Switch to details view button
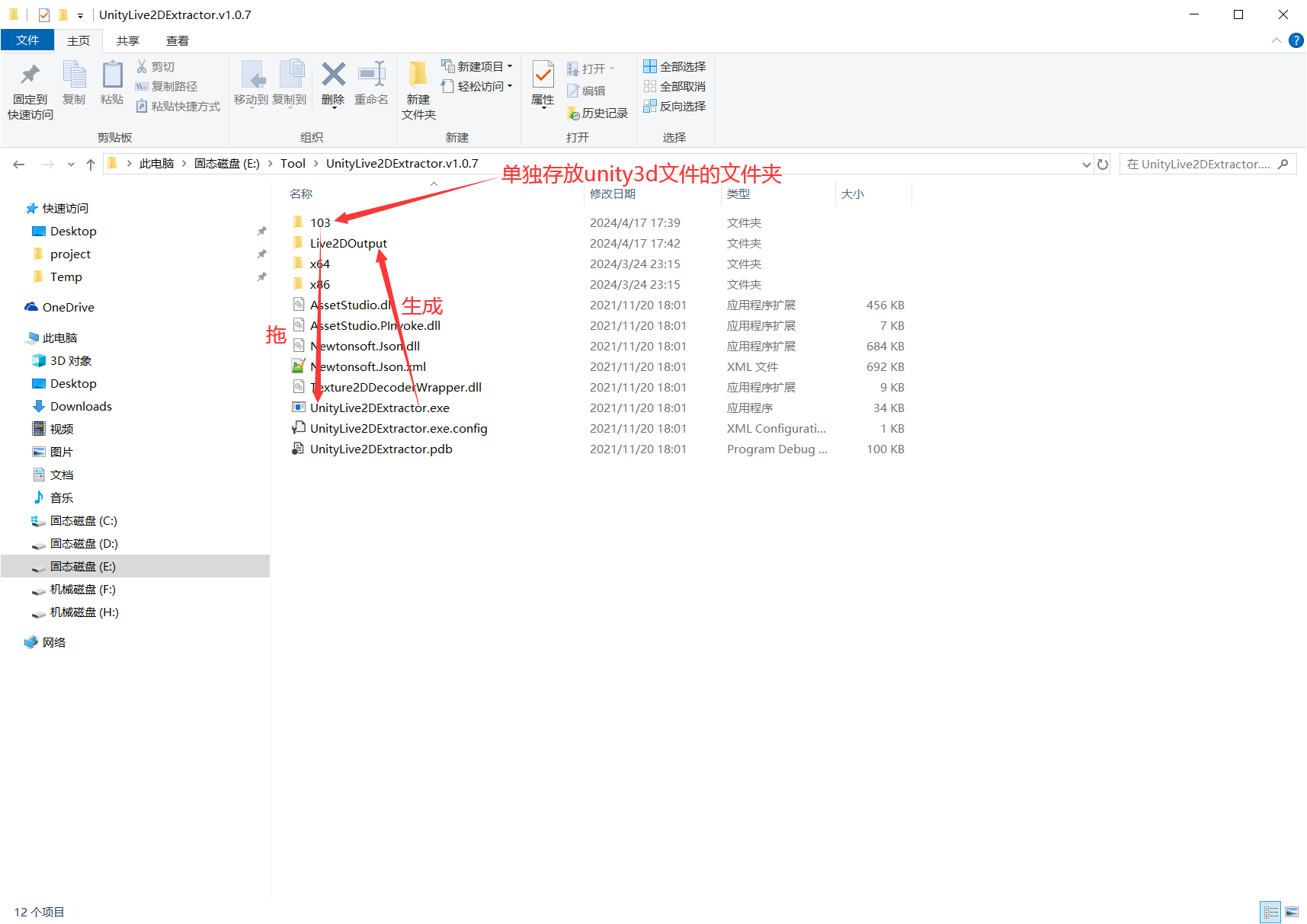 coord(1271,912)
